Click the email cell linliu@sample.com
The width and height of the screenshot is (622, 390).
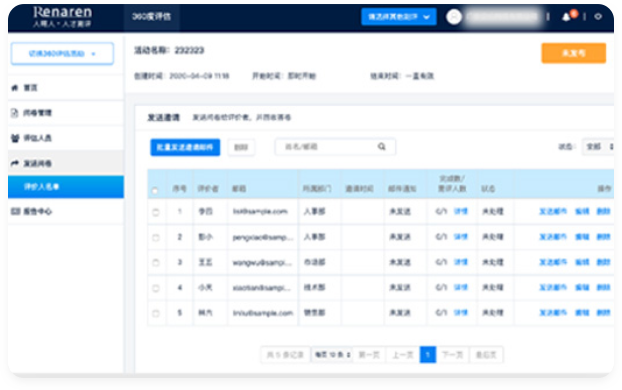263,313
